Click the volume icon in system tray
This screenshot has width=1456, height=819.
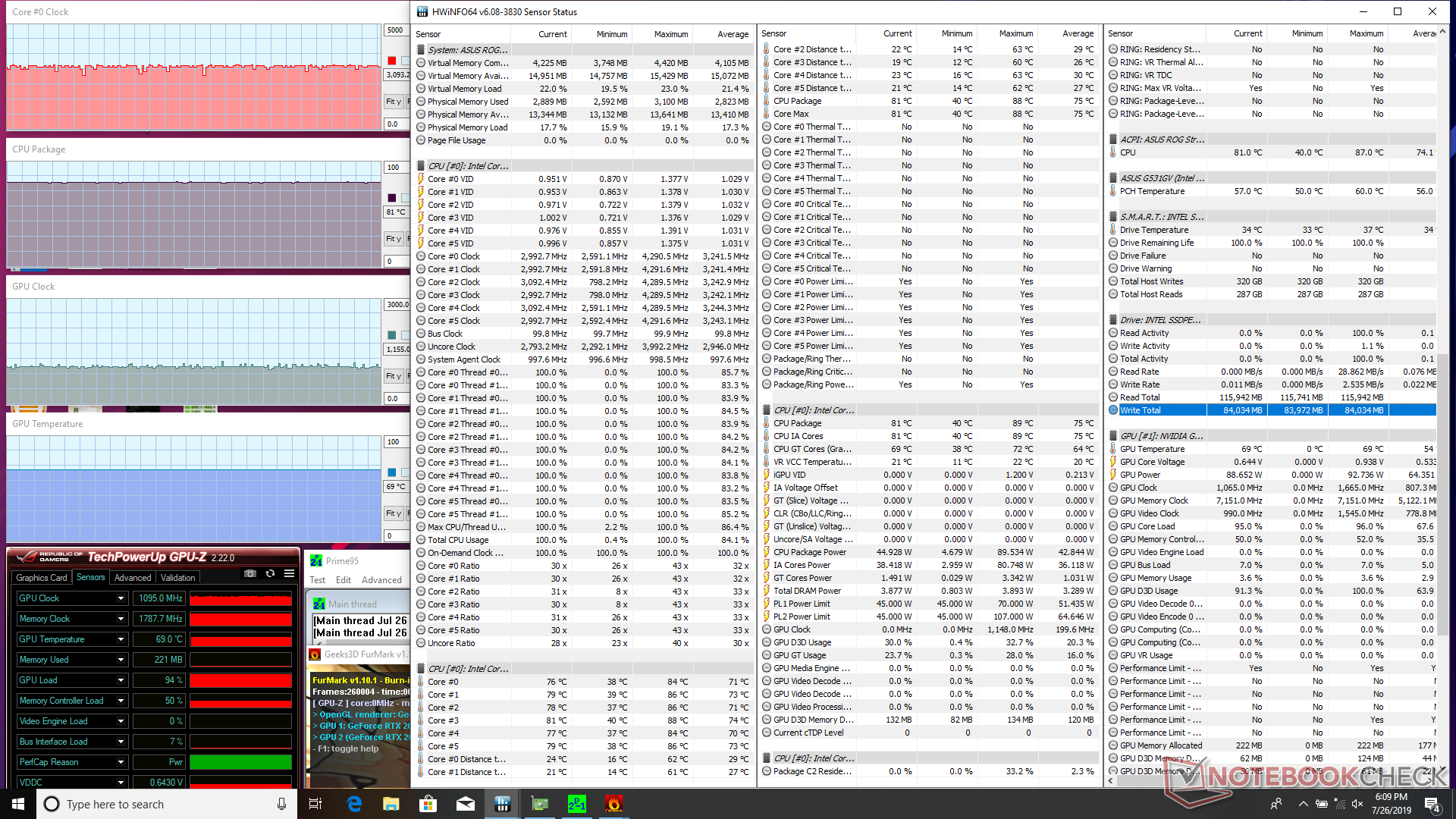pos(1357,804)
